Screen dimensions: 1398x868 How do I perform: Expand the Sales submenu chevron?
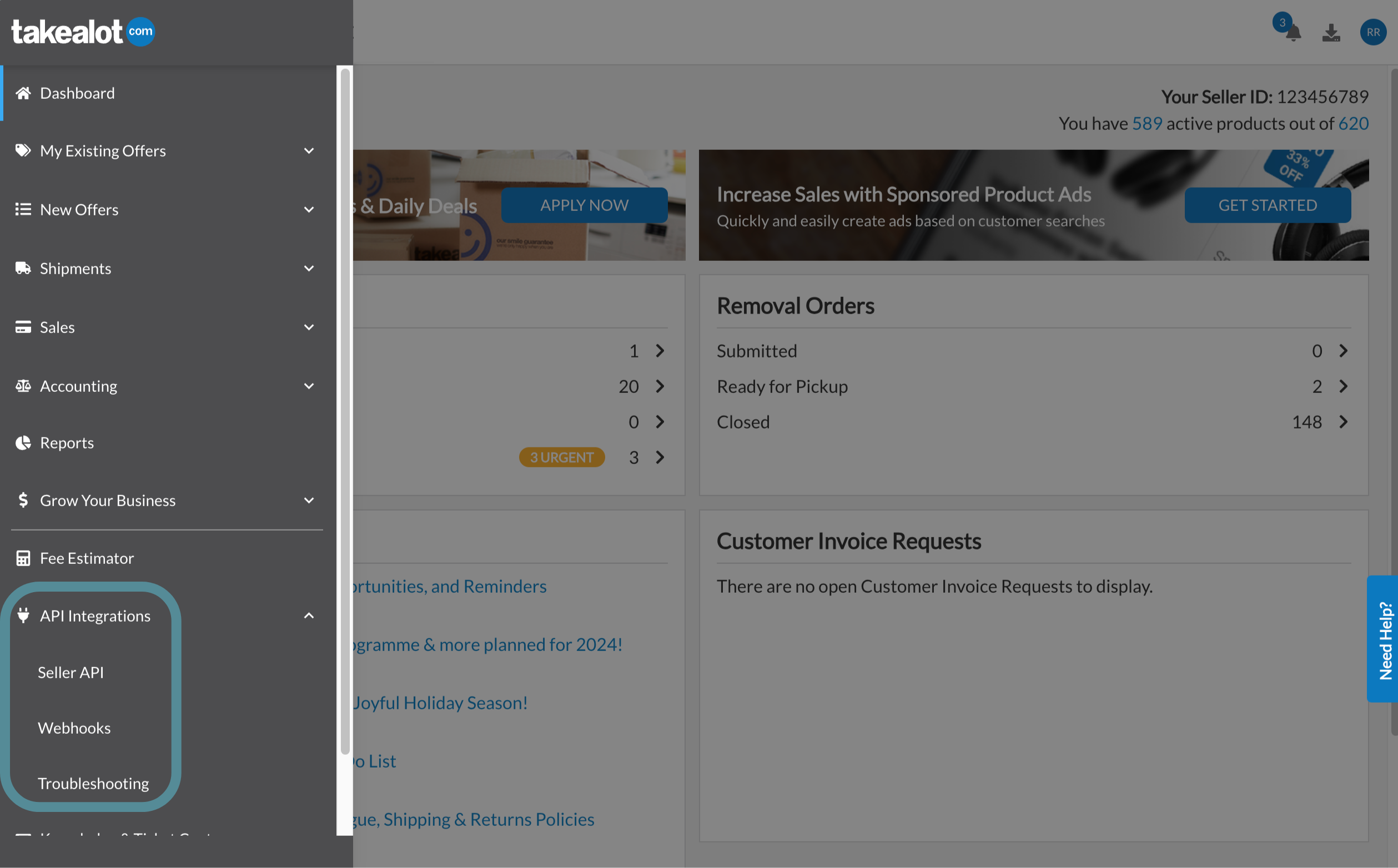pyautogui.click(x=309, y=327)
